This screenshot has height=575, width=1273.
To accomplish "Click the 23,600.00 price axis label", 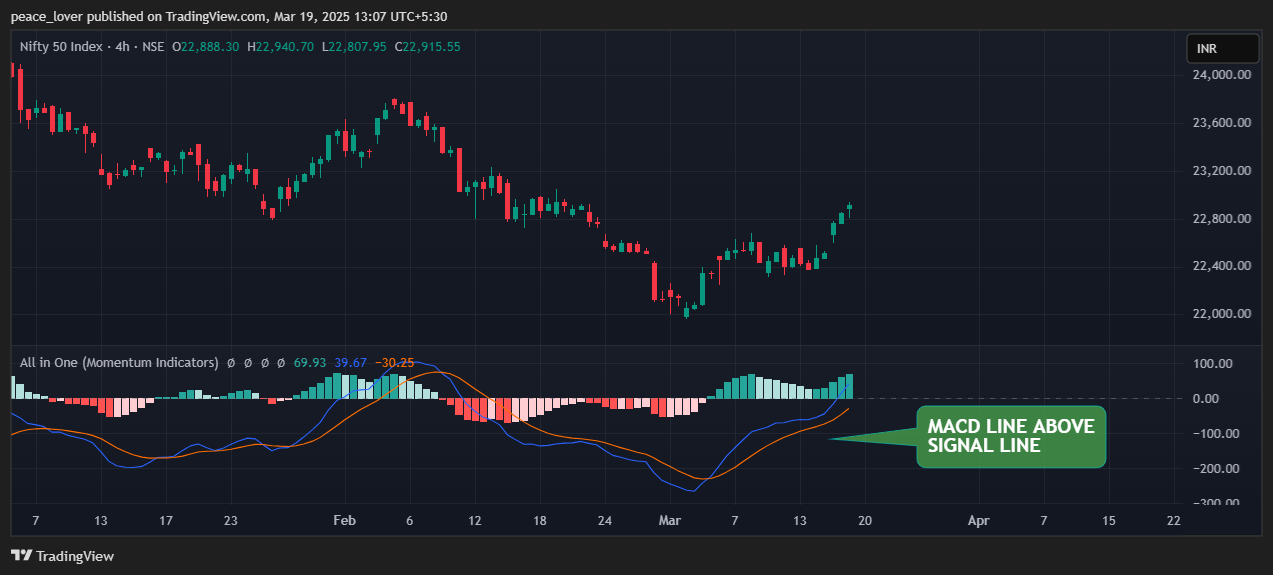I will [1222, 123].
